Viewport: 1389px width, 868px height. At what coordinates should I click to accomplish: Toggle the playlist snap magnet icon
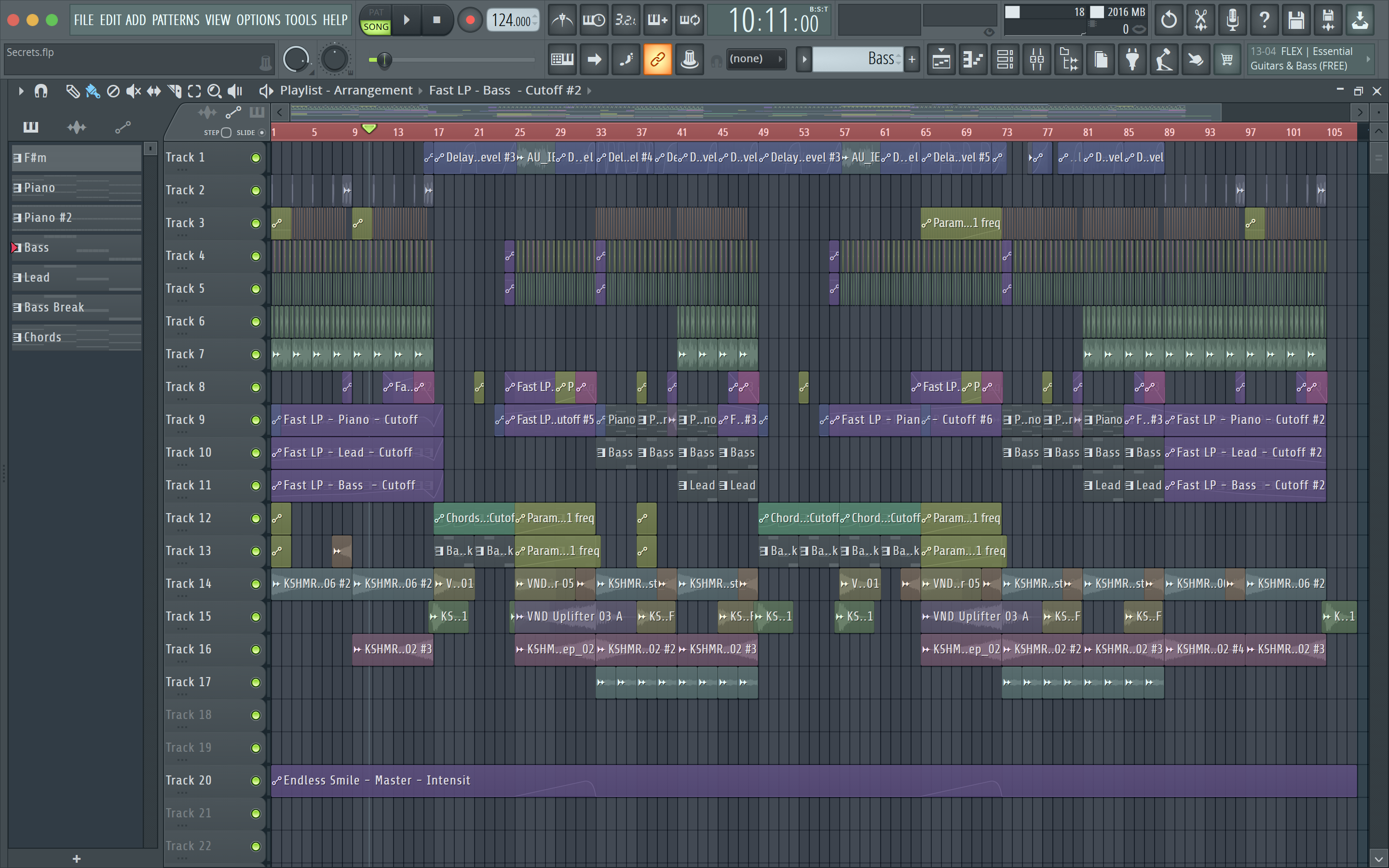coord(41,91)
